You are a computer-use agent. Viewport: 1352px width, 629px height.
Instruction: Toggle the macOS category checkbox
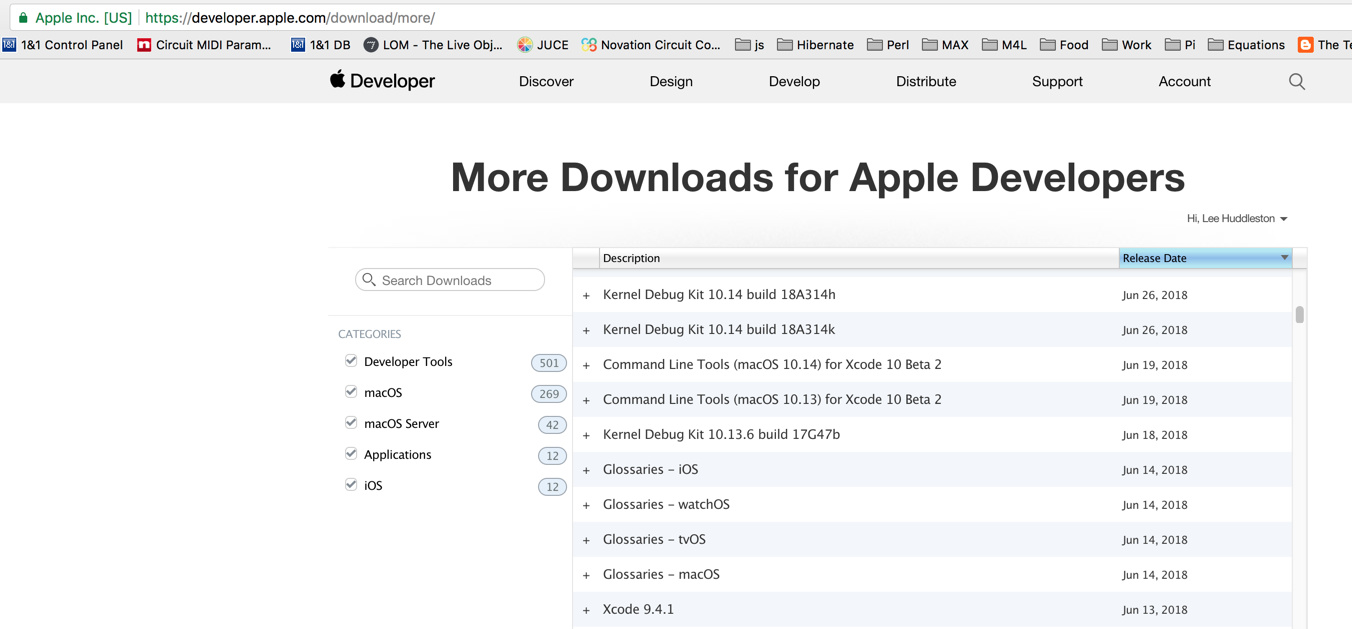pyautogui.click(x=351, y=392)
